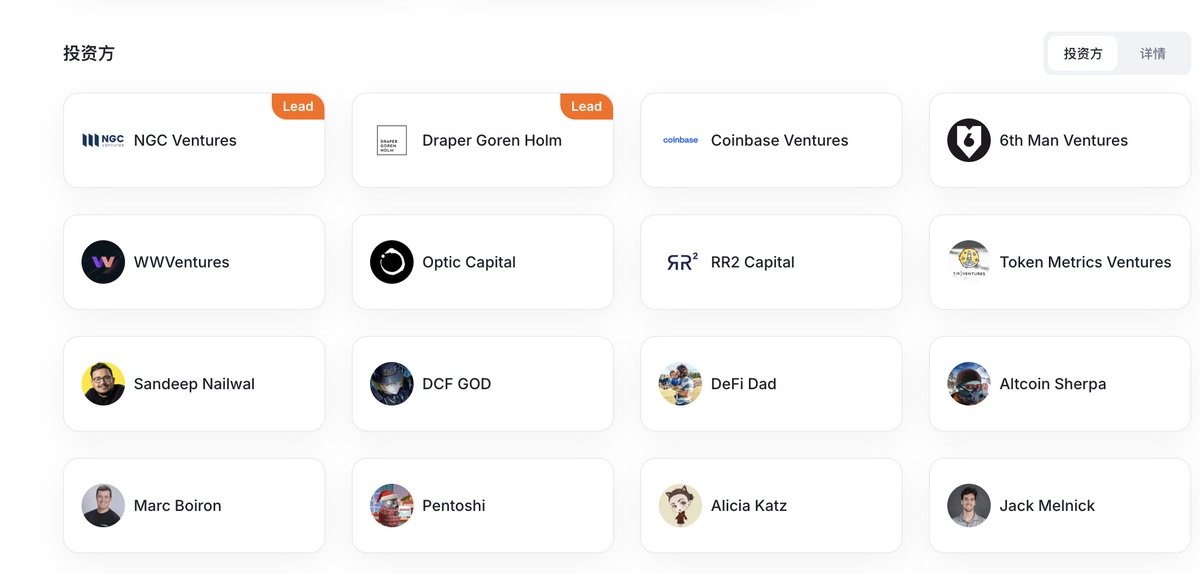The height and width of the screenshot is (574, 1200).
Task: Click the NGC Ventures logo icon
Action: coord(103,140)
